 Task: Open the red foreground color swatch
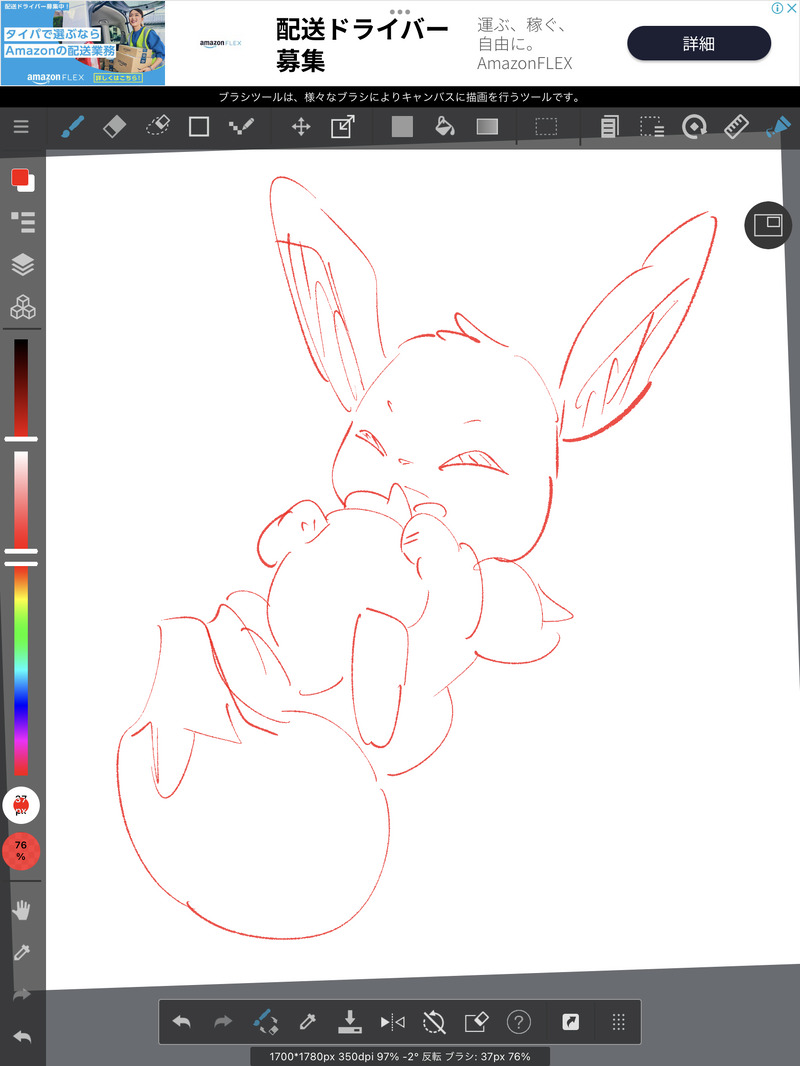(x=20, y=178)
